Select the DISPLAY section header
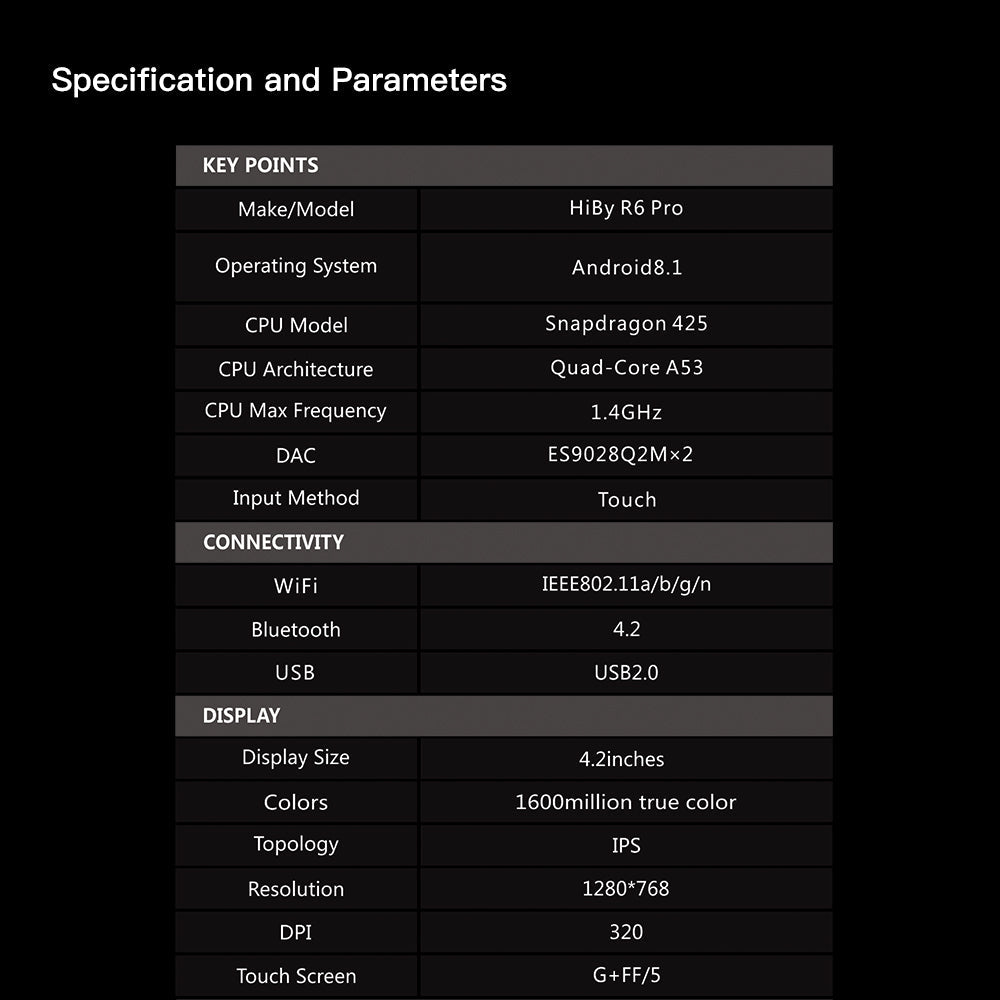Screen dimensions: 1000x1000 pyautogui.click(x=241, y=715)
